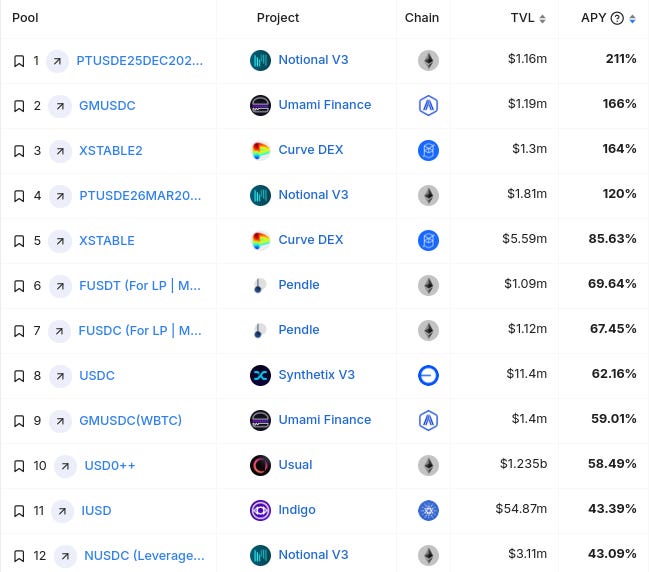Click the APY help question-mark icon

[617, 18]
